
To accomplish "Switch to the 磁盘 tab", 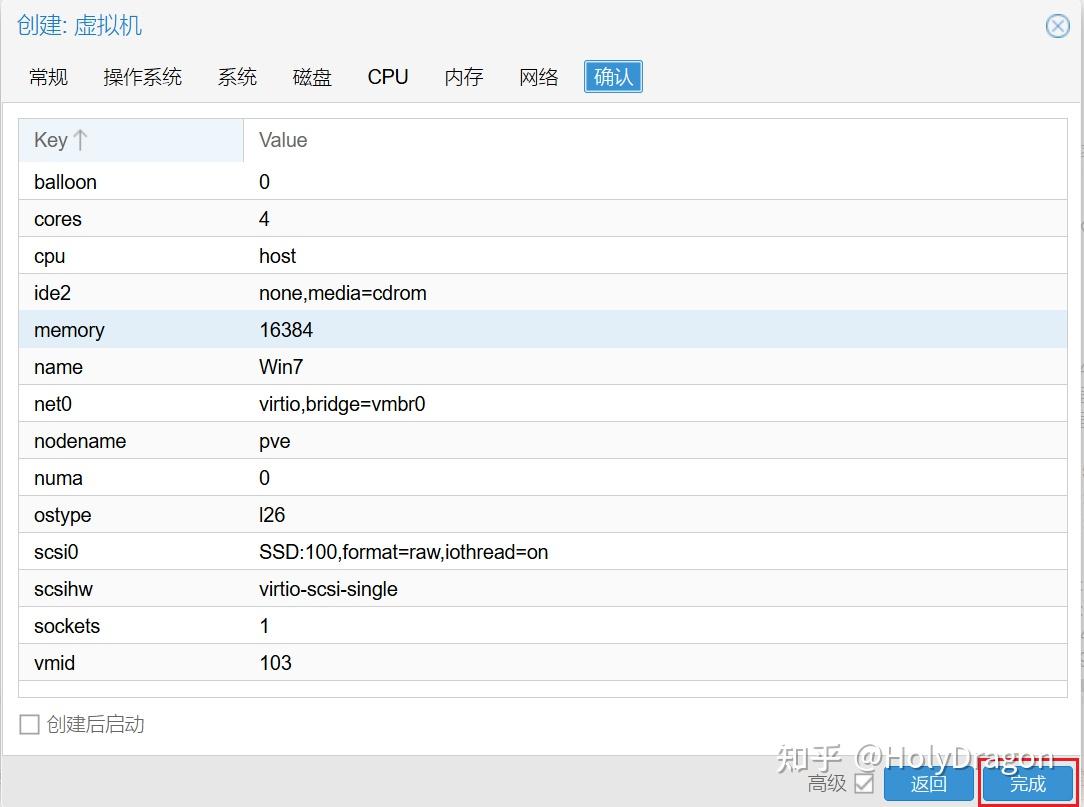I will pyautogui.click(x=312, y=76).
